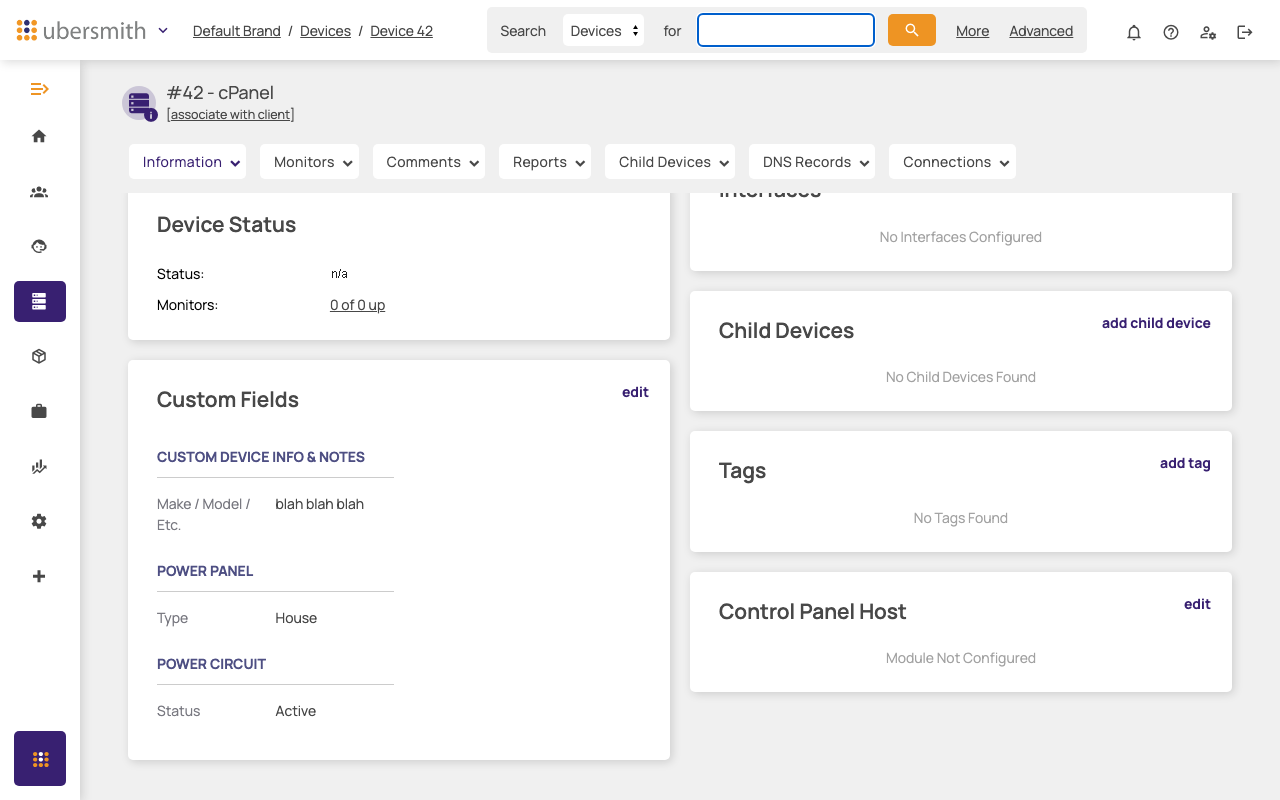Click associate with client link
Viewport: 1280px width, 800px height.
pos(231,114)
